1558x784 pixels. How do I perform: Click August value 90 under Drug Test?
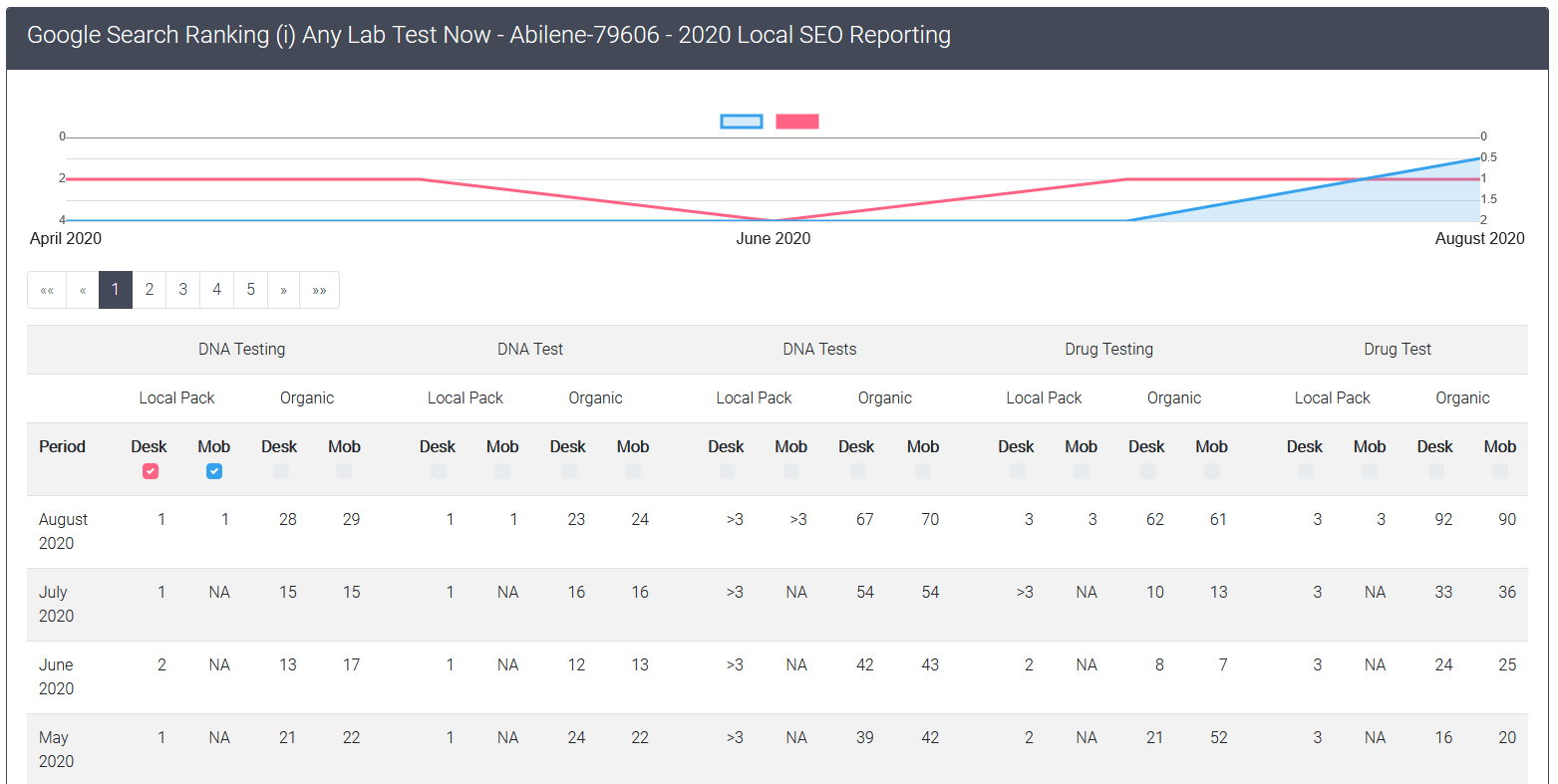1507,519
